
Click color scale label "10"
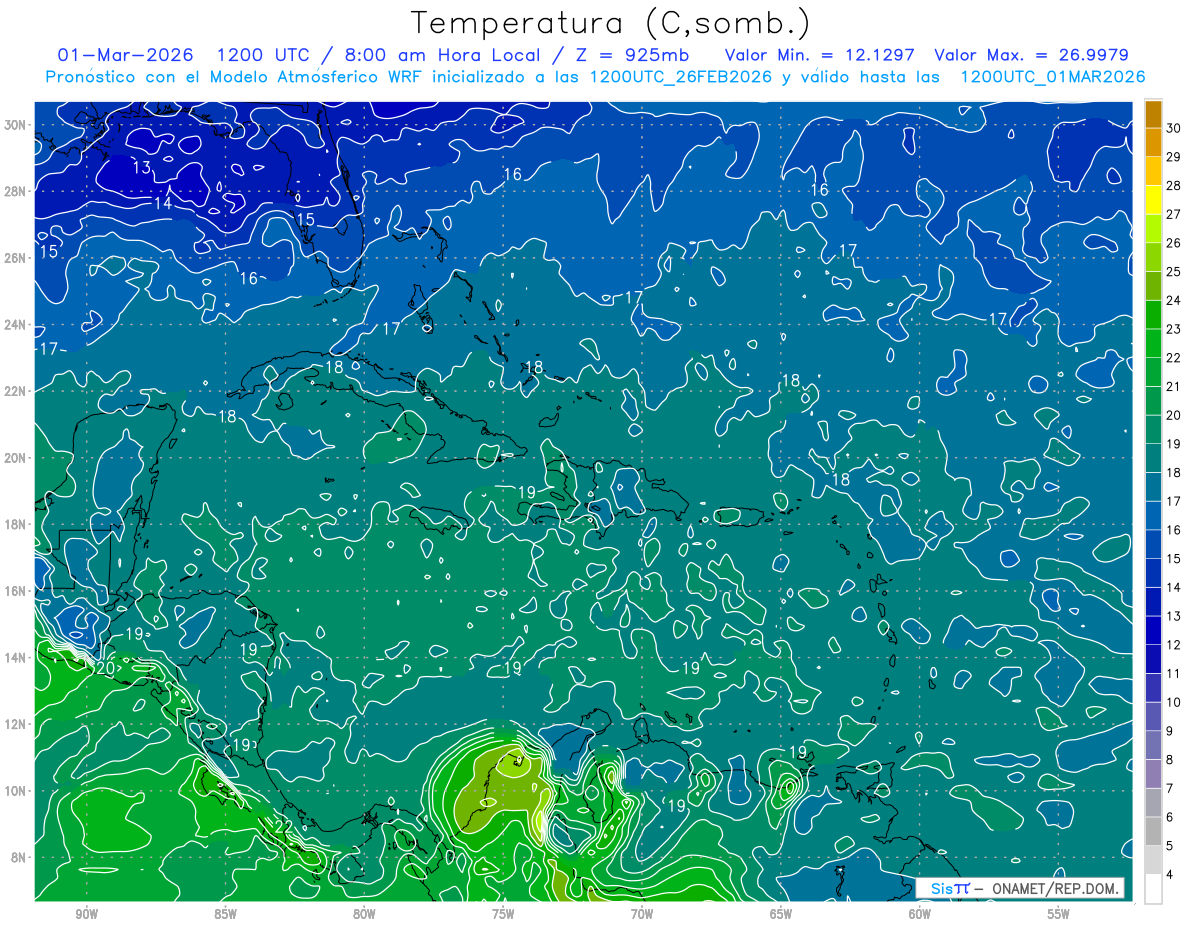(x=1175, y=702)
